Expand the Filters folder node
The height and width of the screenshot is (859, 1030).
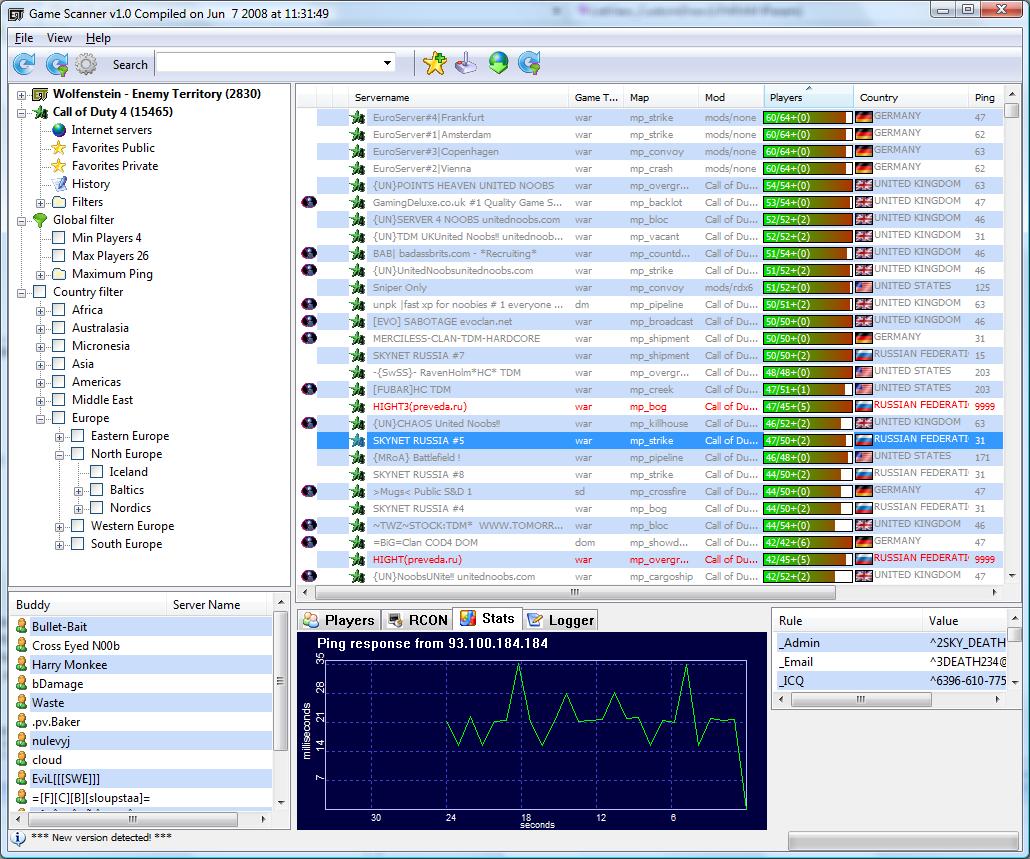(41, 202)
